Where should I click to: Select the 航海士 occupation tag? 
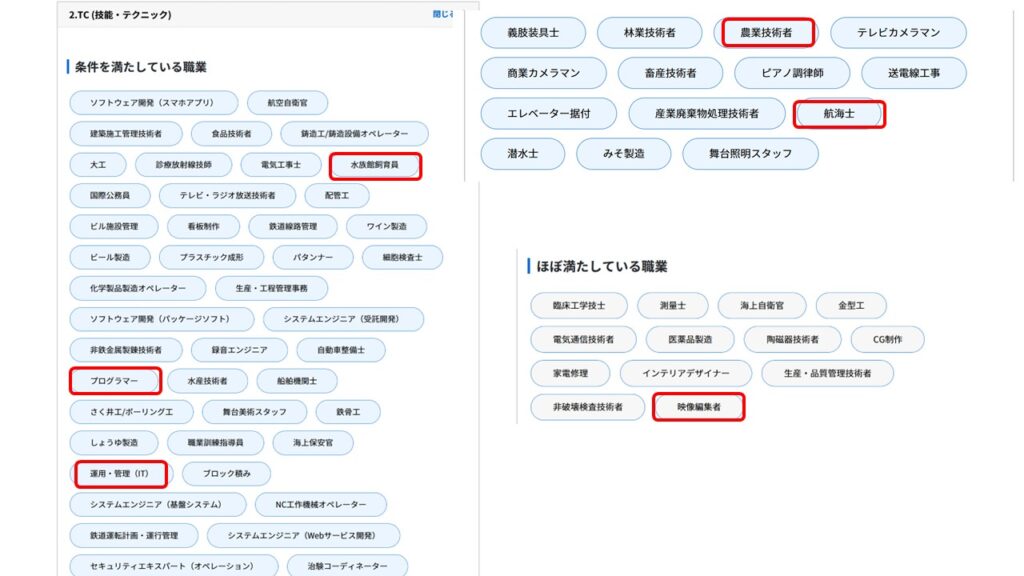pyautogui.click(x=839, y=114)
